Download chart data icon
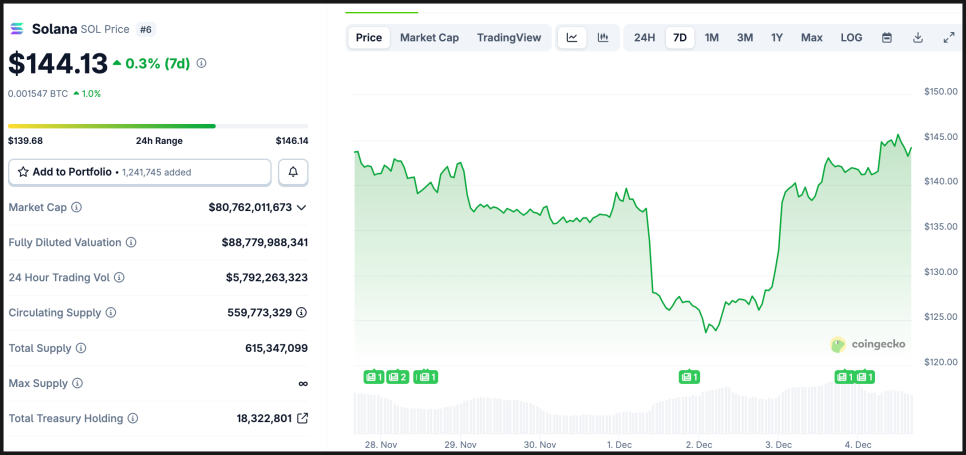 tap(918, 38)
